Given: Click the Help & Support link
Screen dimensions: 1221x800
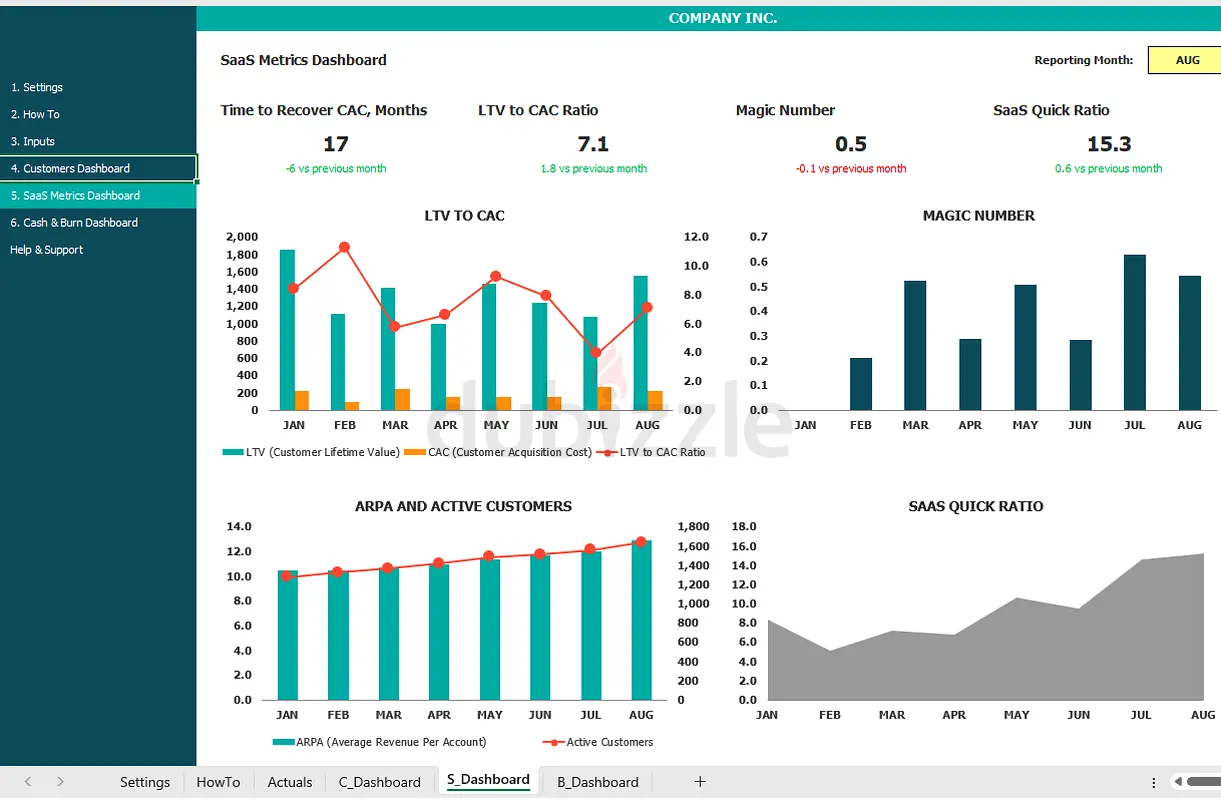Looking at the screenshot, I should click(x=47, y=250).
